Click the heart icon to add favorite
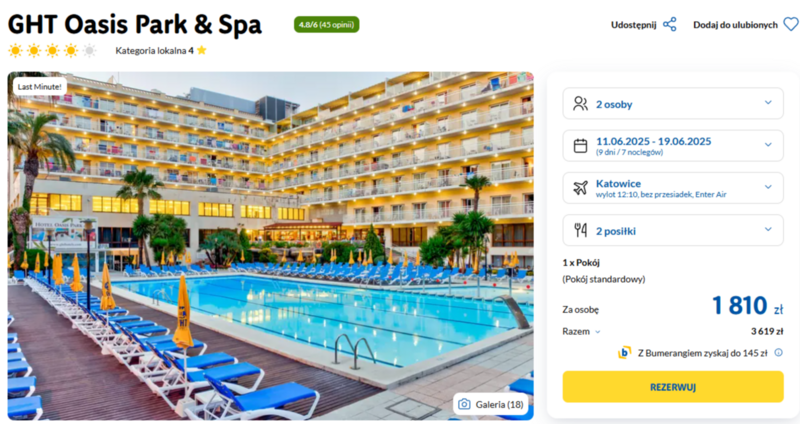The image size is (800, 424). click(791, 24)
